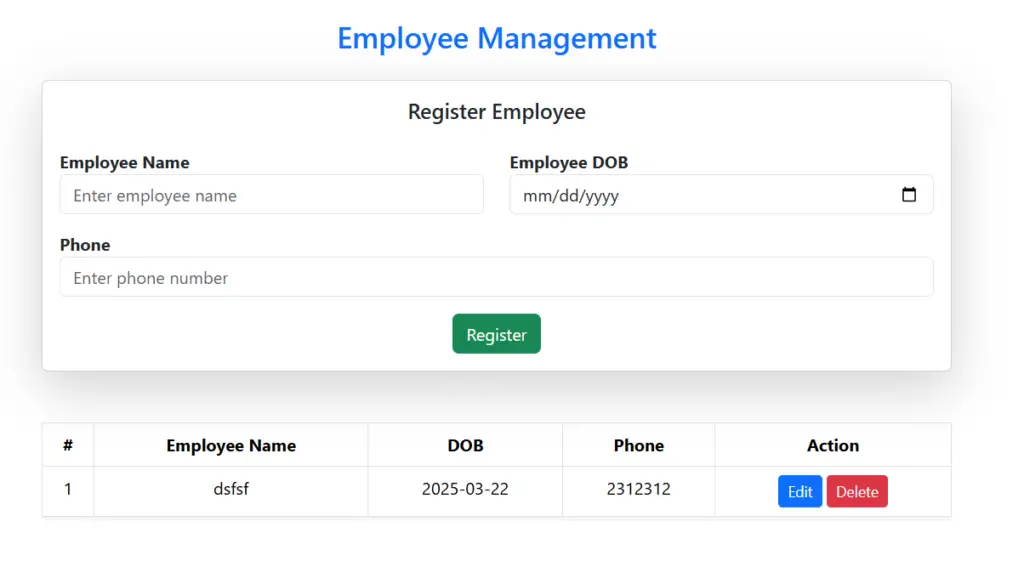The image size is (1024, 561).
Task: Click the Employee Name input field
Action: [x=271, y=195]
